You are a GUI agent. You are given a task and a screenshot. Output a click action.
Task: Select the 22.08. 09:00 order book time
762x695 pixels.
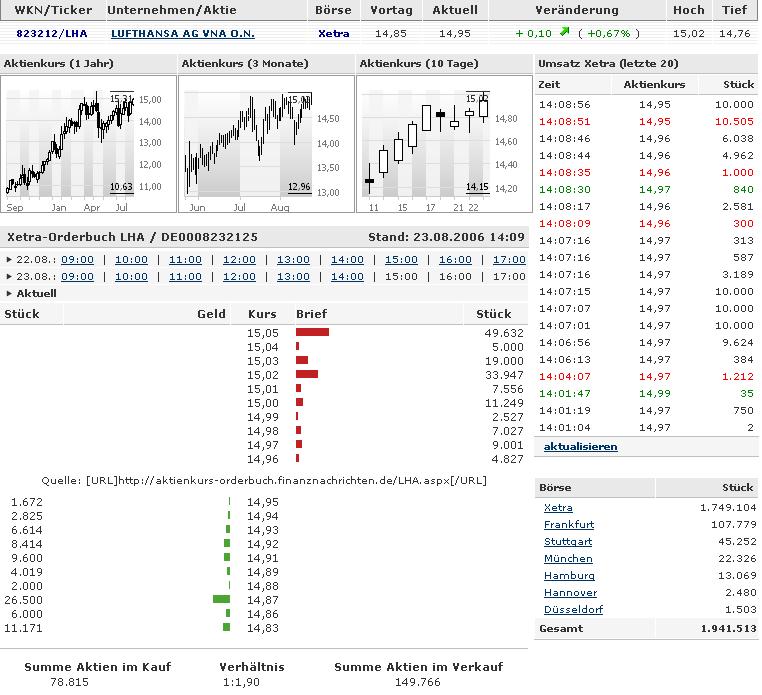[x=77, y=260]
